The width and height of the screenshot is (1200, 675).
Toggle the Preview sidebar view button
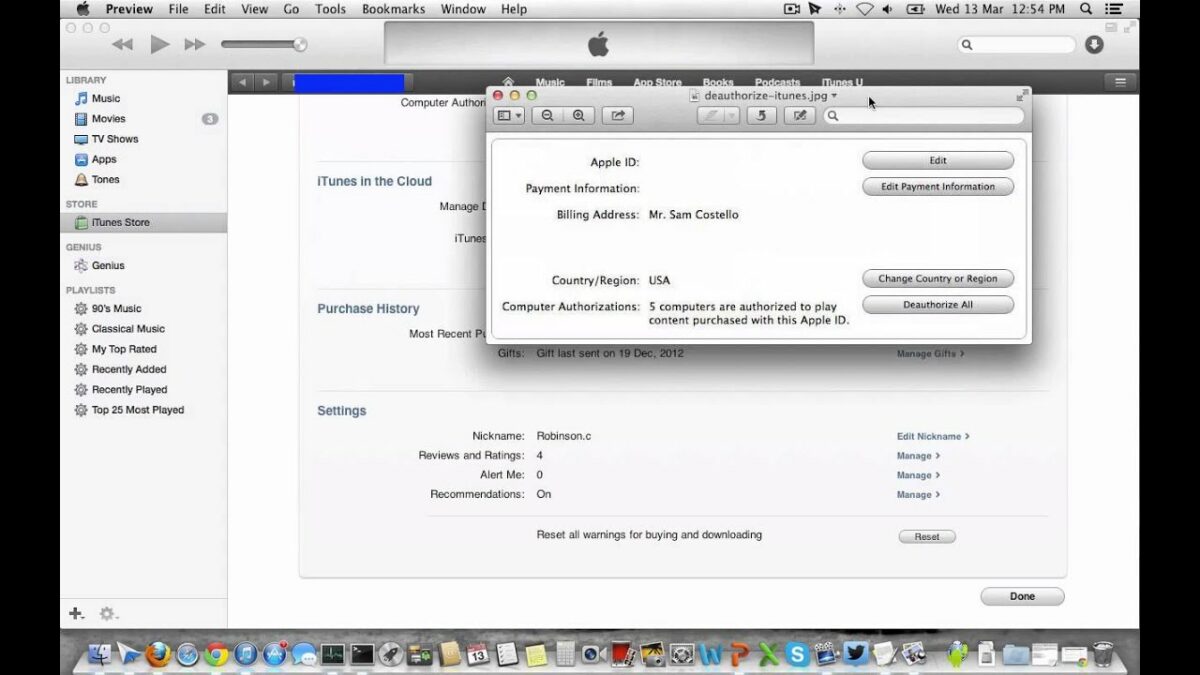pos(502,115)
